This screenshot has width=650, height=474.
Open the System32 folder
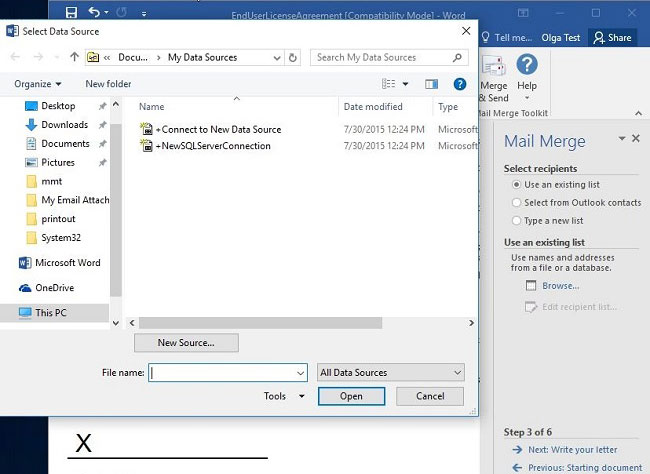coord(61,238)
